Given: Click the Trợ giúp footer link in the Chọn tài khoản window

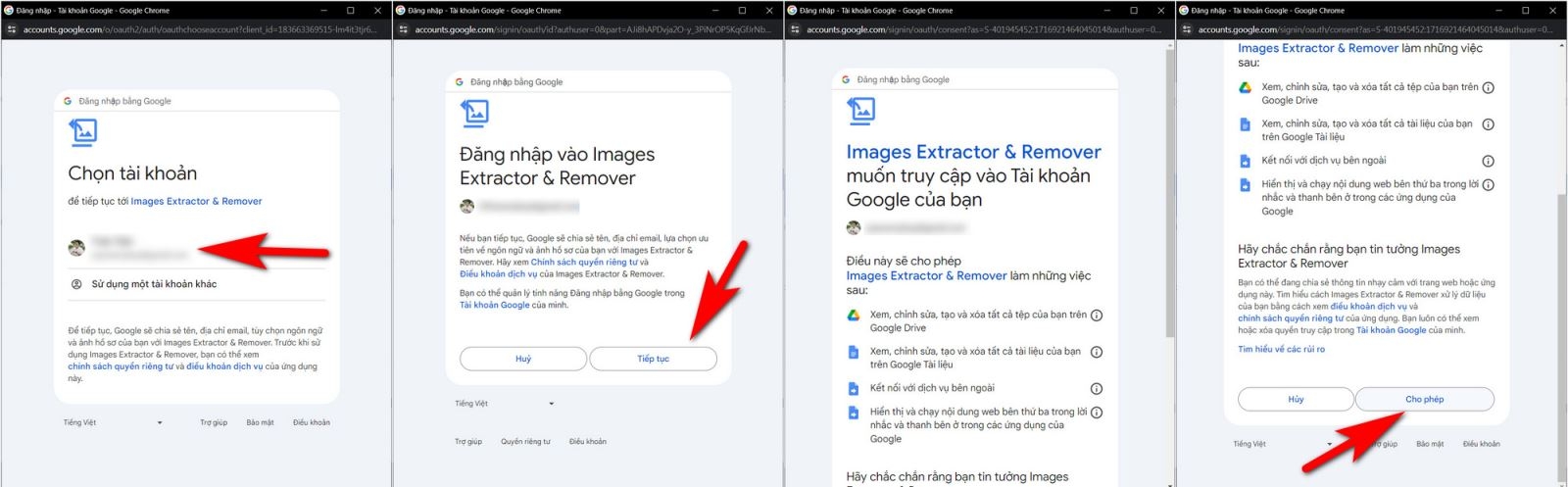Looking at the screenshot, I should (214, 422).
